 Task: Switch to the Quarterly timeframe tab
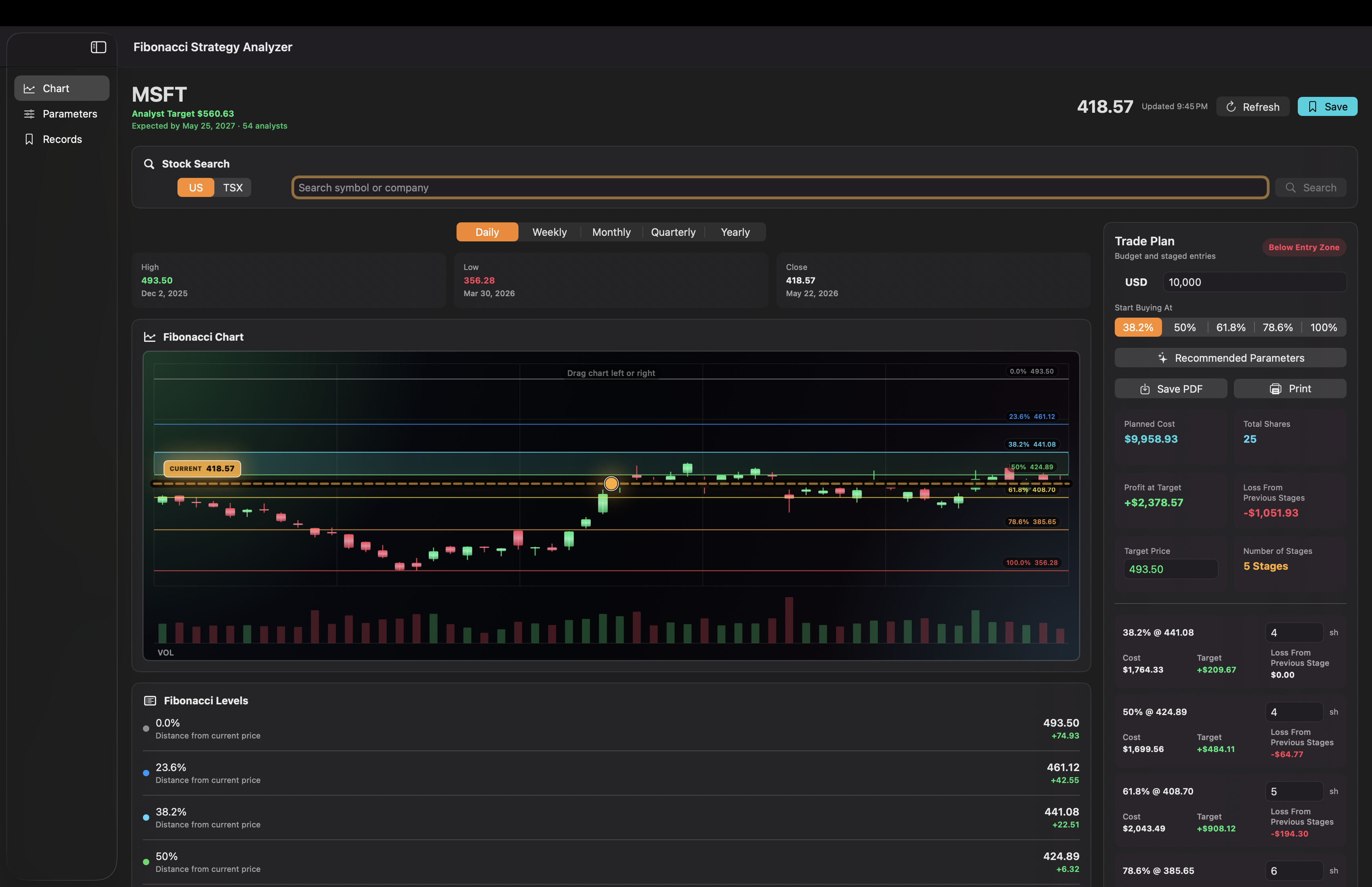[x=673, y=232]
